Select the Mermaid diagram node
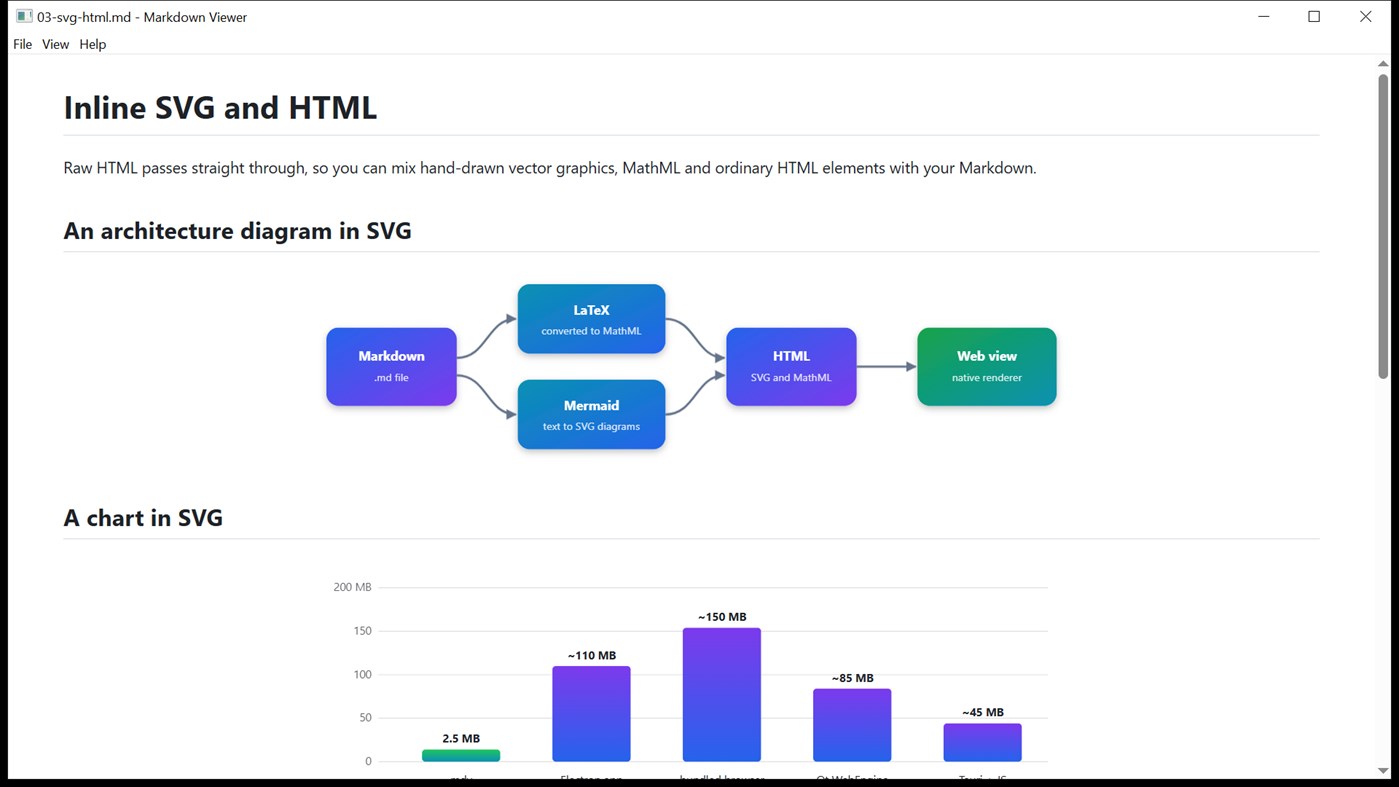1399x787 pixels. [x=591, y=414]
